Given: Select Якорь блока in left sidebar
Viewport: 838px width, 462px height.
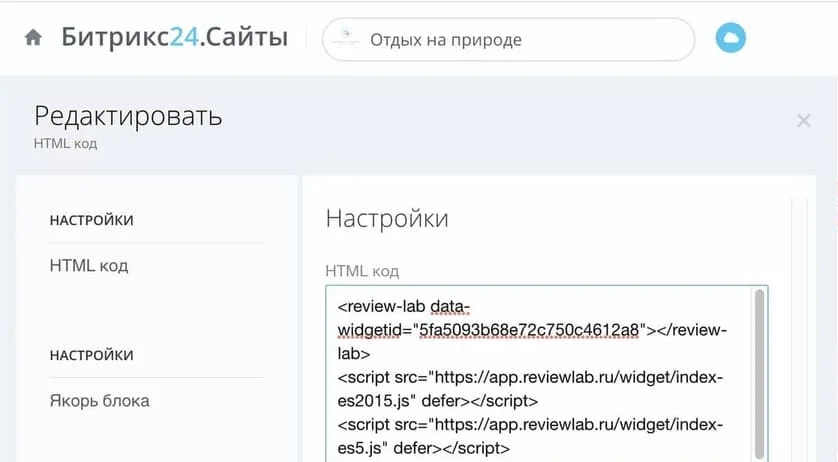Looking at the screenshot, I should [99, 401].
